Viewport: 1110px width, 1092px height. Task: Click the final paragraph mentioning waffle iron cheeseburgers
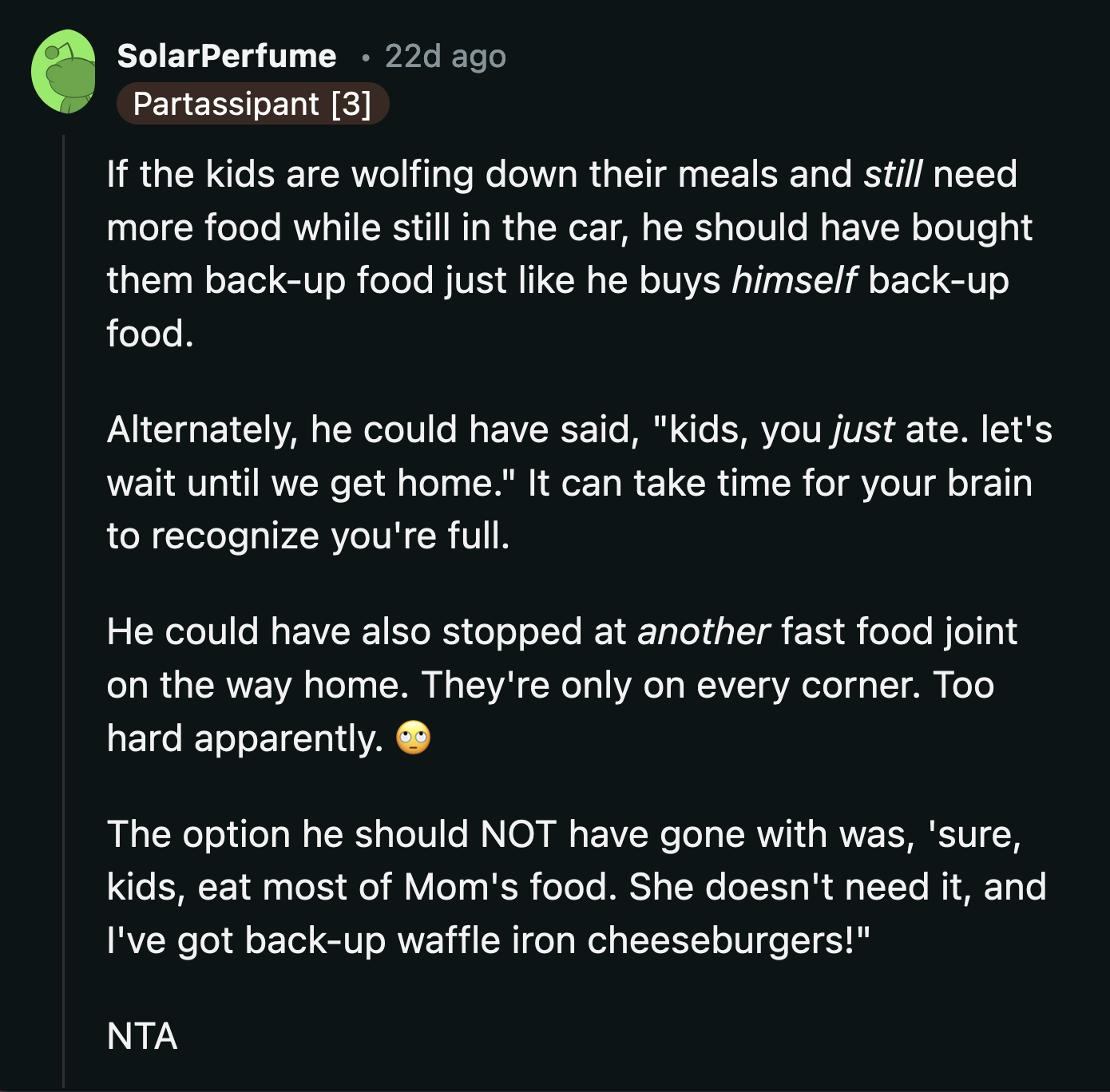[559, 886]
